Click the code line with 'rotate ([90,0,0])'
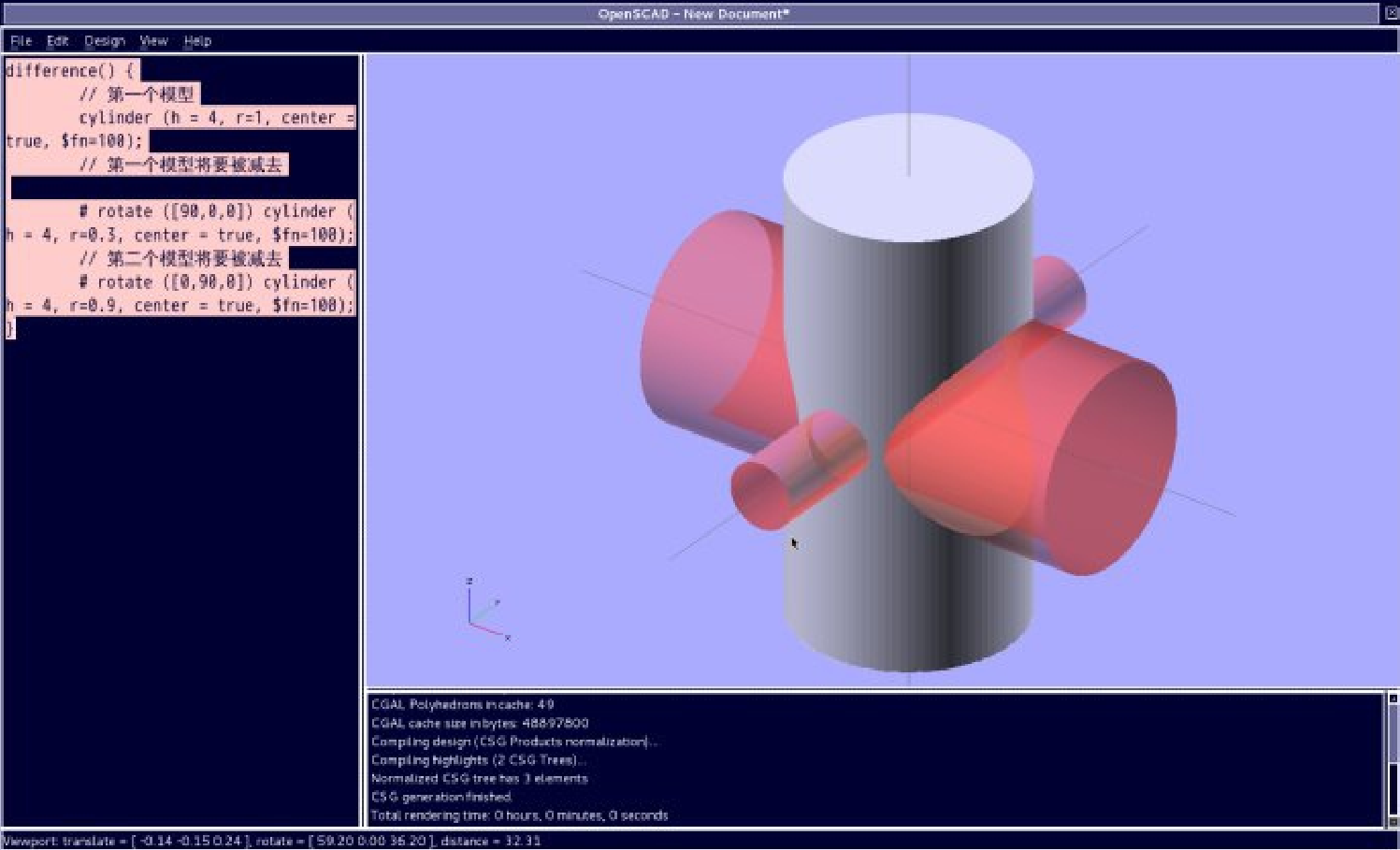This screenshot has width=1400, height=850. (215, 211)
